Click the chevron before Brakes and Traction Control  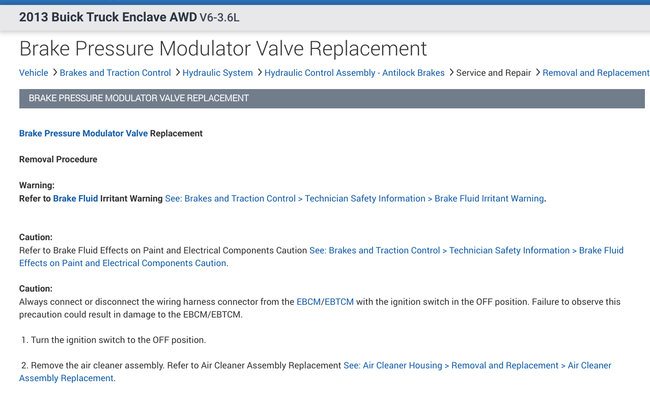(54, 73)
